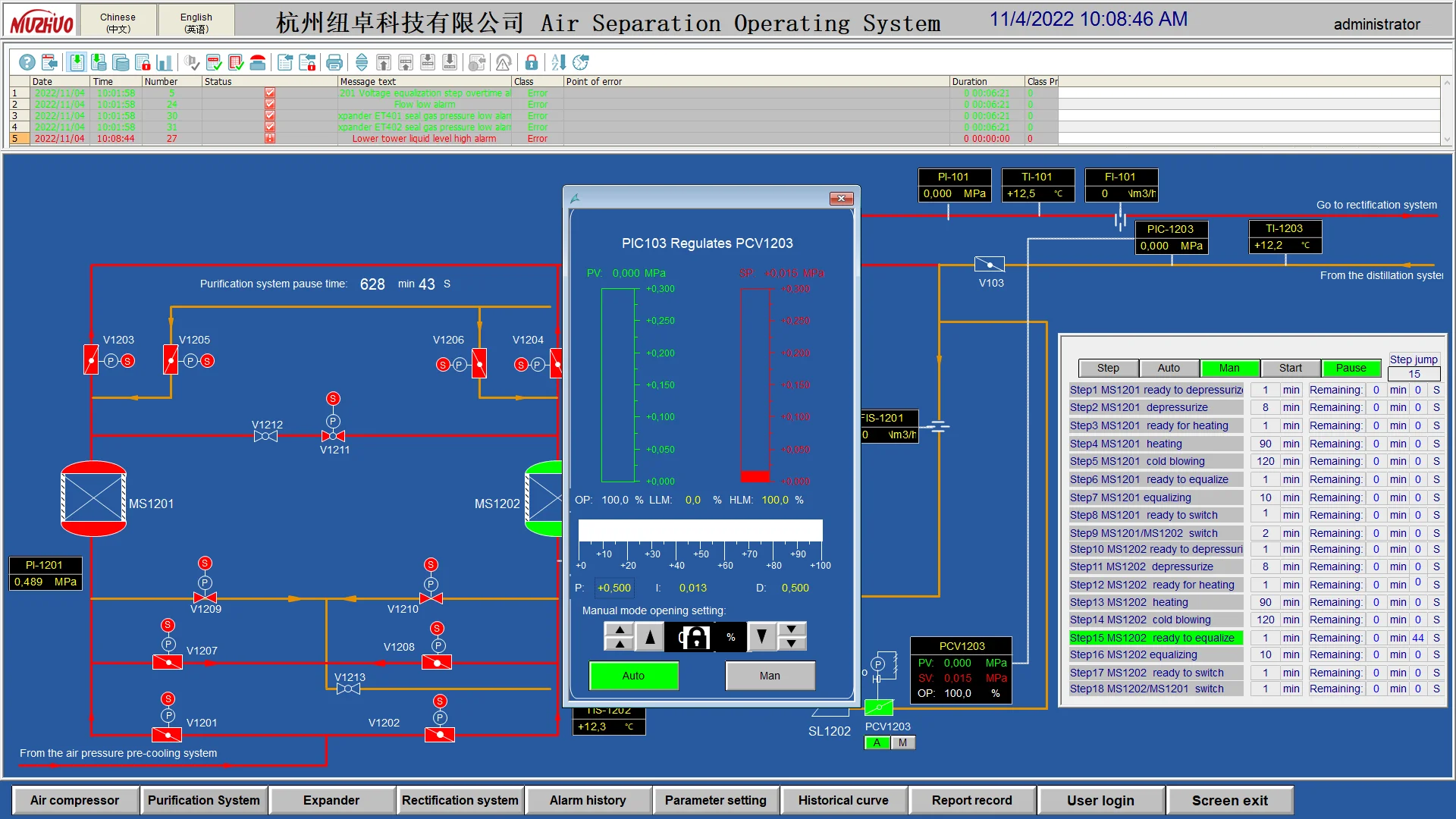Toggle autoscroll up-down arrows icon

point(362,62)
